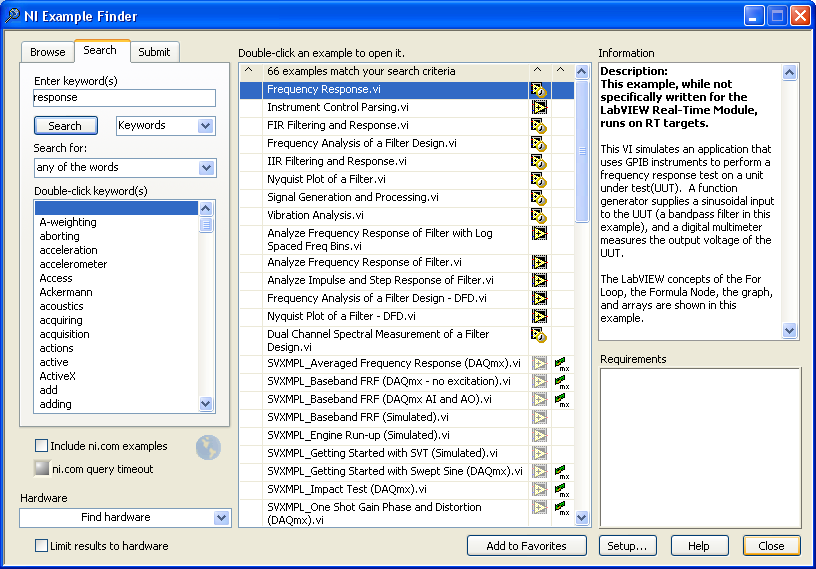Click DAQmx icon for Baseband FRF AI and AO
816x569 pixels.
(562, 400)
